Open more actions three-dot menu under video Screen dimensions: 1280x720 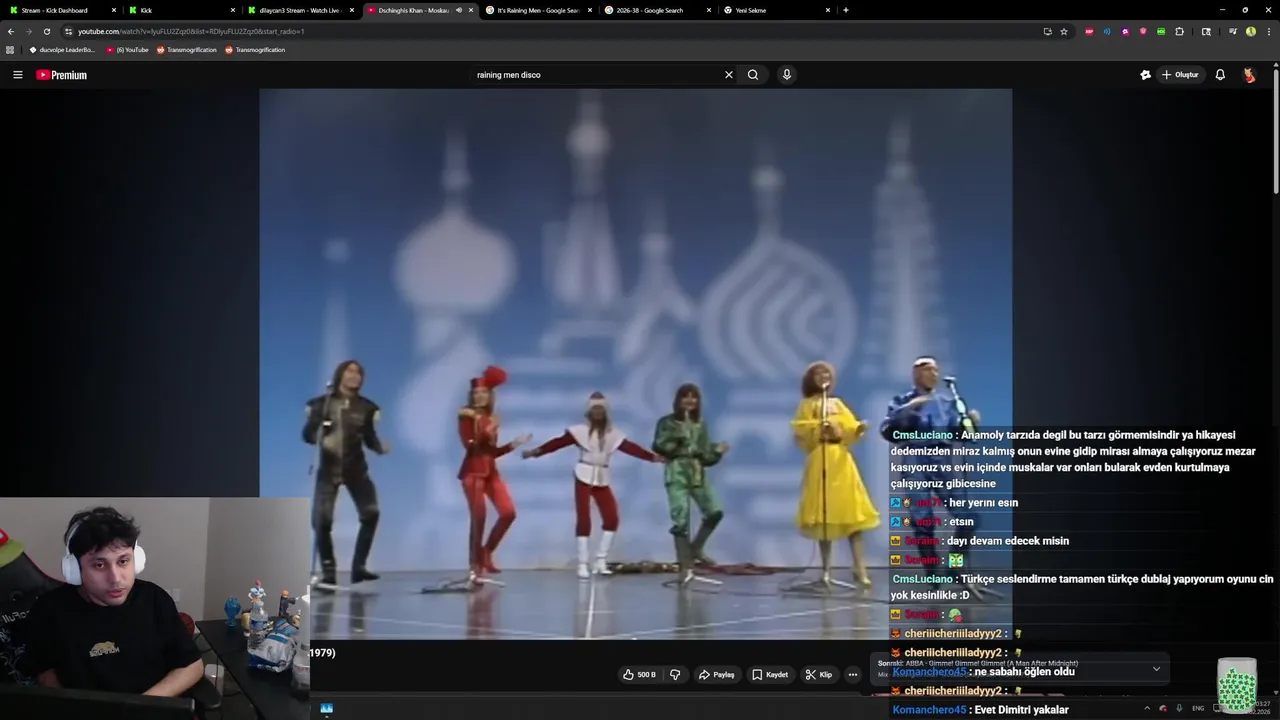point(853,675)
